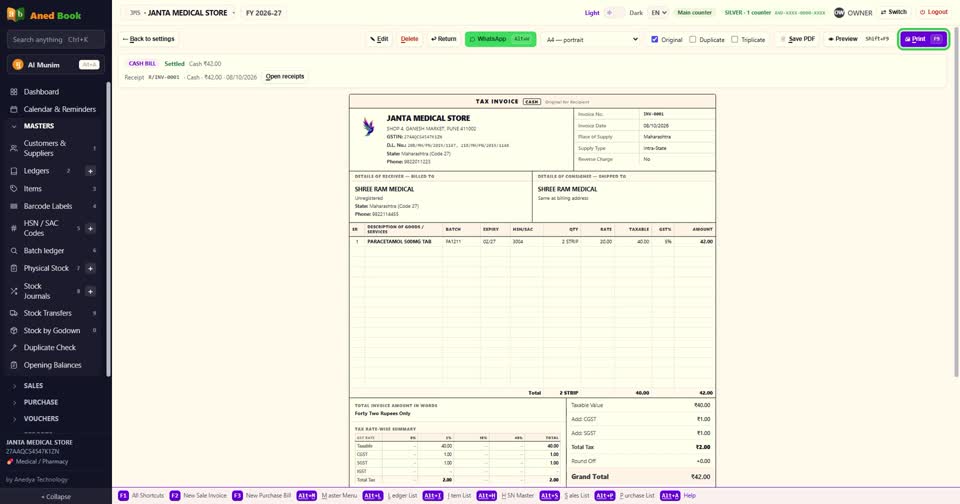960x504 pixels.
Task: Click the Aned Book logo
Action: click(15, 14)
